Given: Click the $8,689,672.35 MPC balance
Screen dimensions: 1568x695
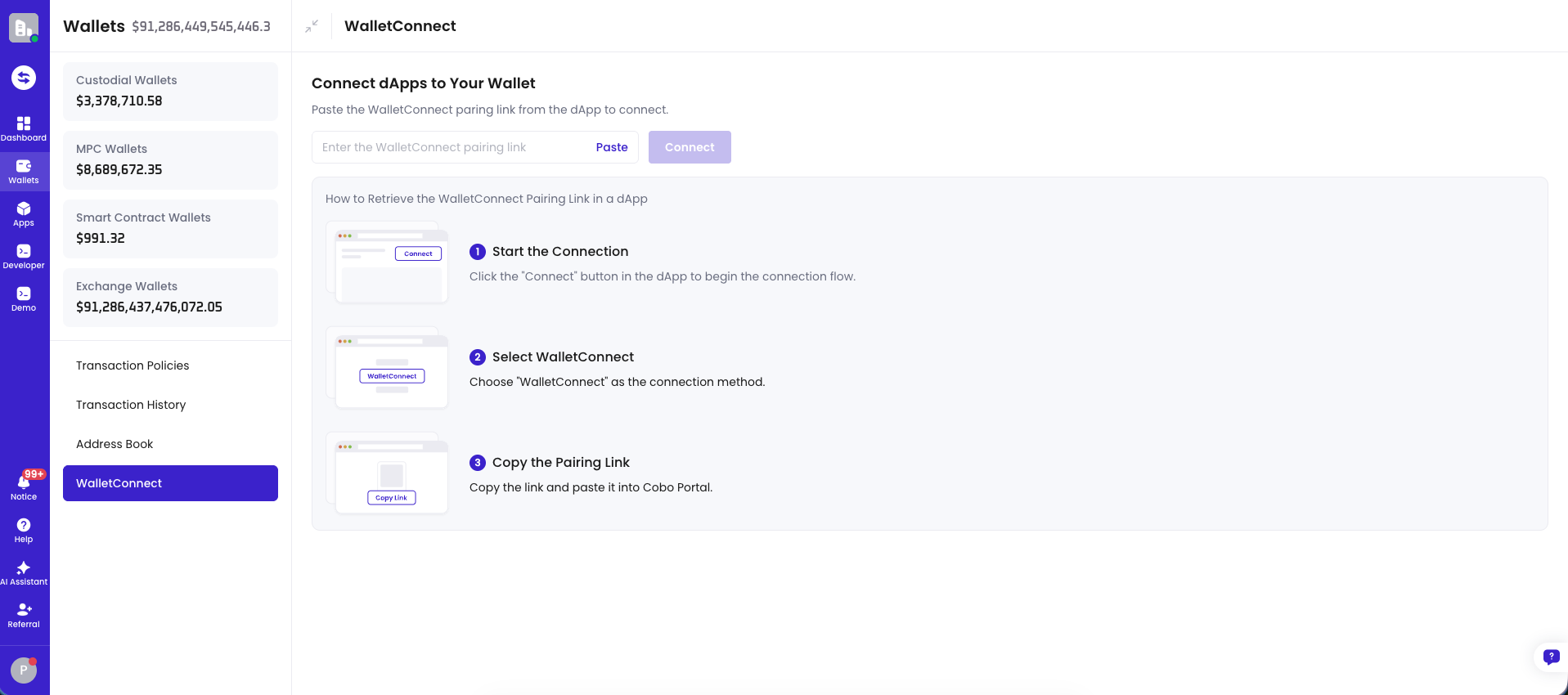Looking at the screenshot, I should point(119,170).
